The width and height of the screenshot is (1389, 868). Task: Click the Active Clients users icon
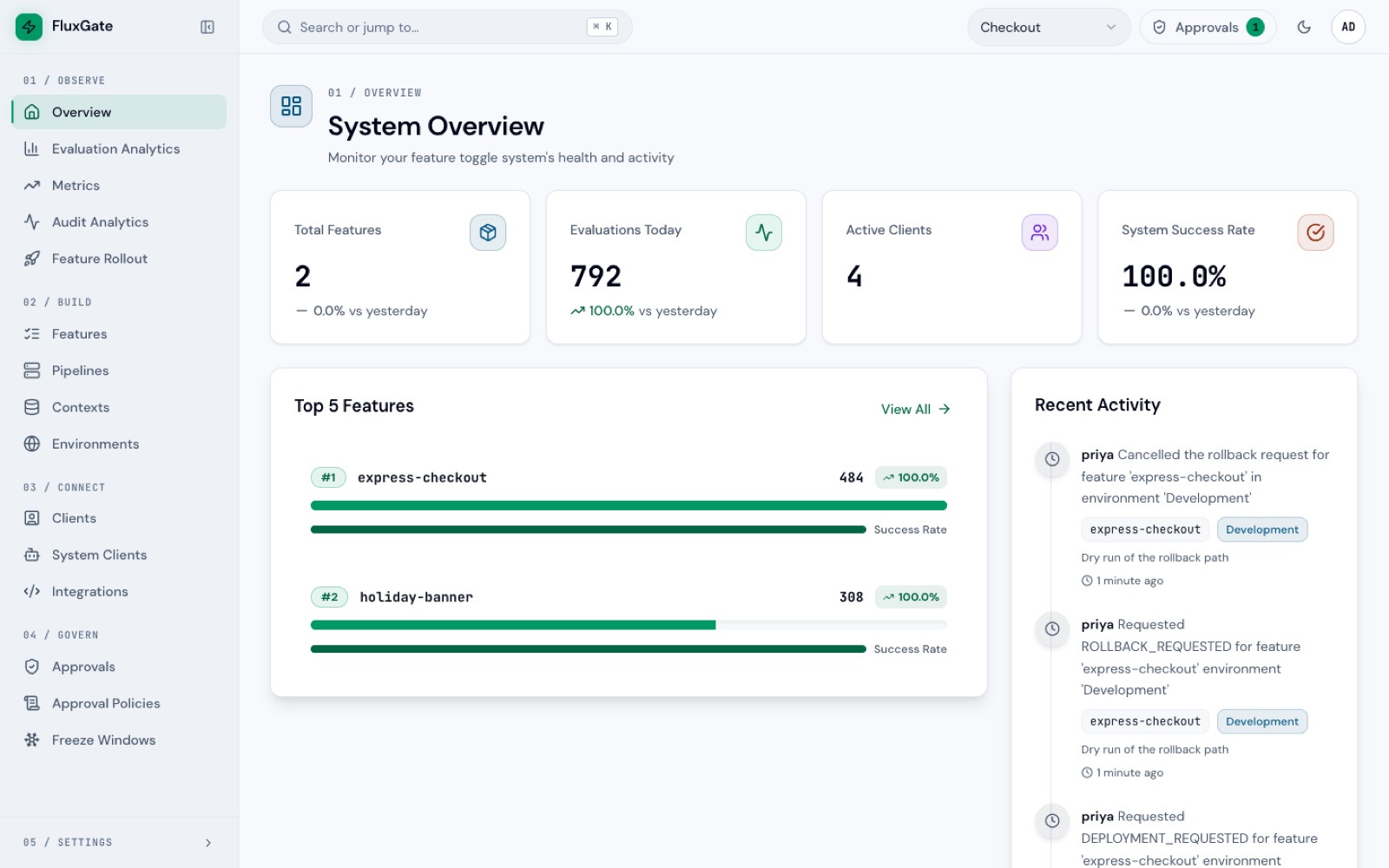(1040, 233)
